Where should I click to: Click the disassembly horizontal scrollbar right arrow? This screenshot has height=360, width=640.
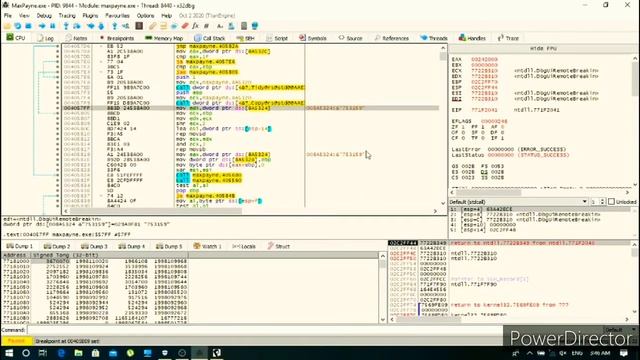pos(435,211)
